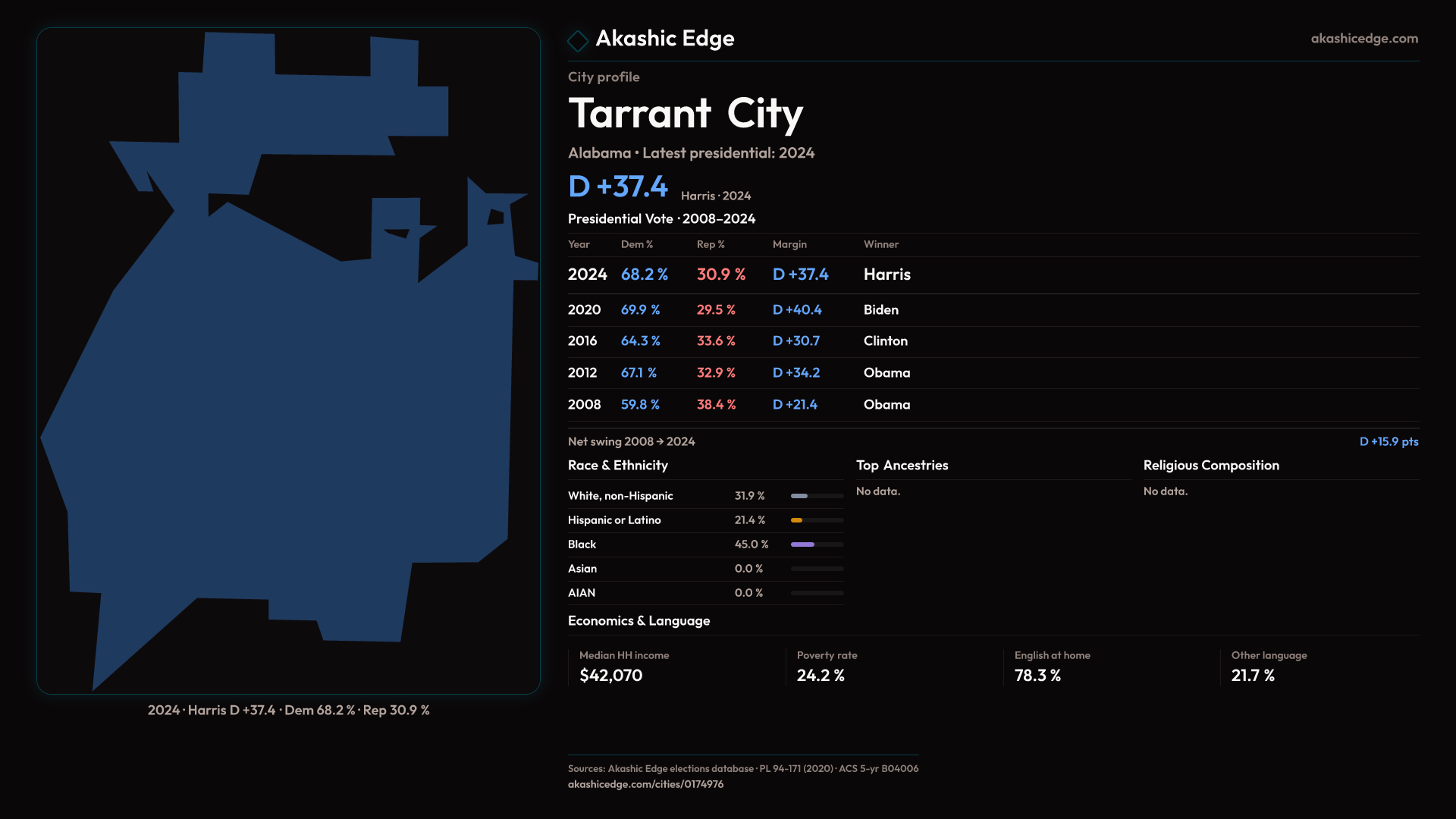
Task: Click the Akashic Edge diamond logo icon
Action: [578, 41]
